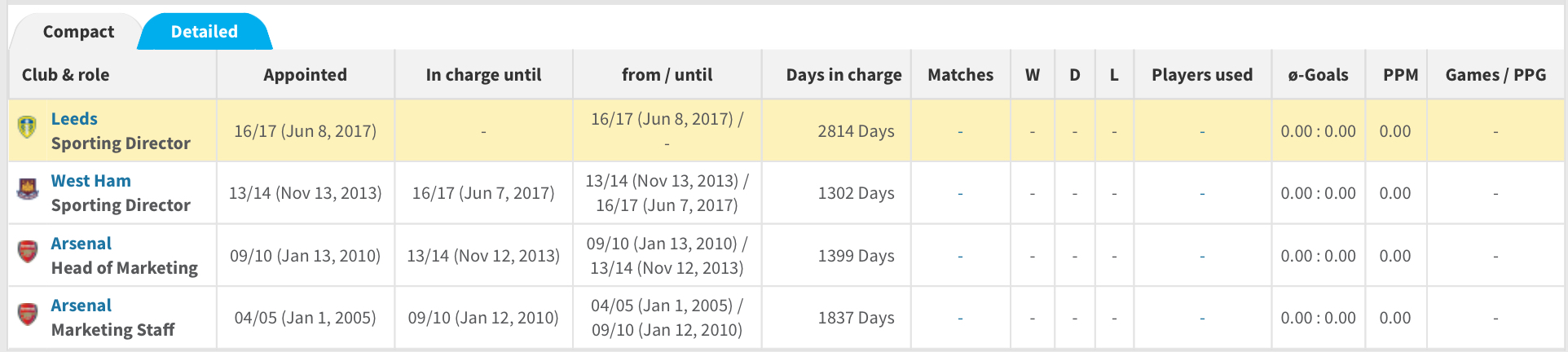Click the Appointed column header
Image resolution: width=1568 pixels, height=352 pixels.
tap(305, 75)
